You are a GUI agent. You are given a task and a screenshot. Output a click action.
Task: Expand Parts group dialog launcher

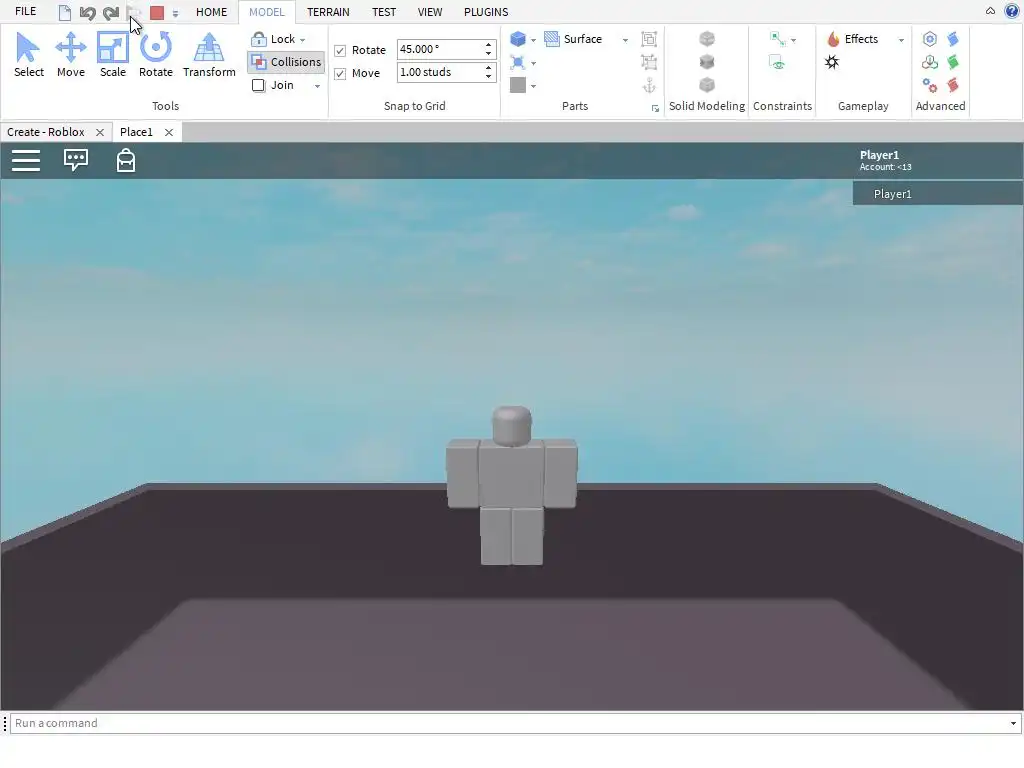click(655, 108)
